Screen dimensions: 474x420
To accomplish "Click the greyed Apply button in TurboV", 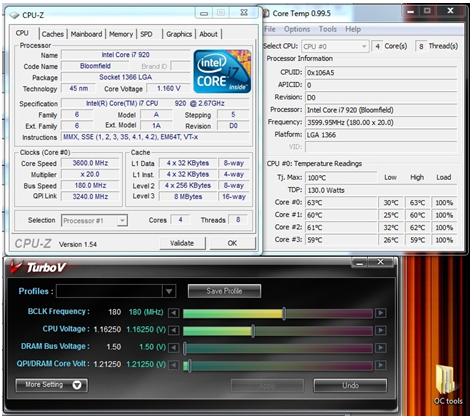I will point(267,385).
